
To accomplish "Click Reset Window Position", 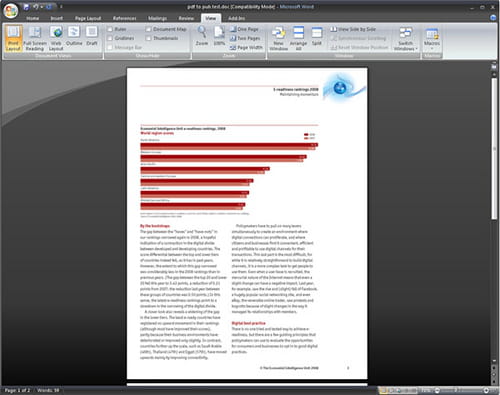I will point(360,48).
